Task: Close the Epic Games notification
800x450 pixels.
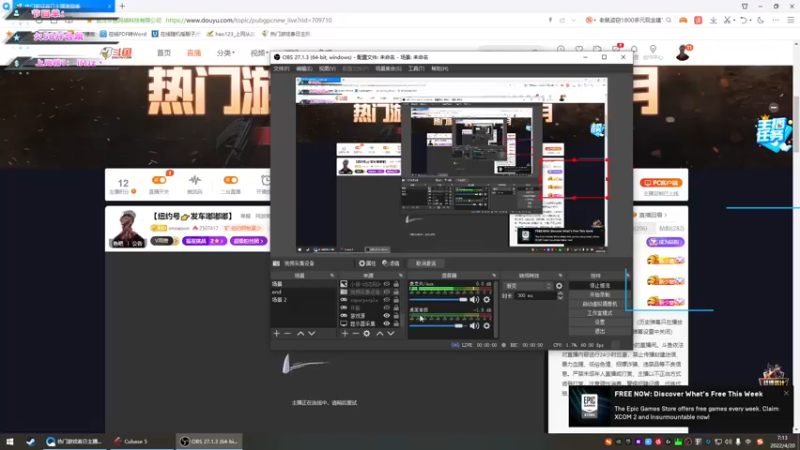Action: click(x=786, y=393)
